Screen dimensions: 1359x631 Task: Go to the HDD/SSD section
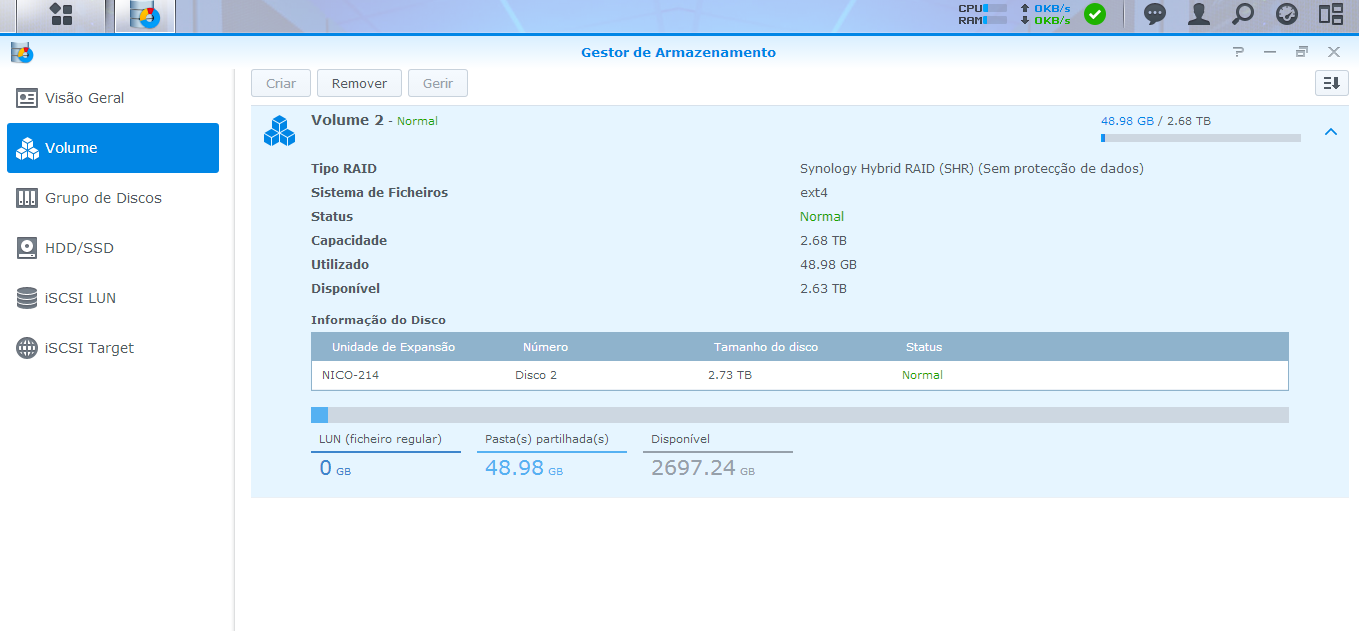(113, 248)
